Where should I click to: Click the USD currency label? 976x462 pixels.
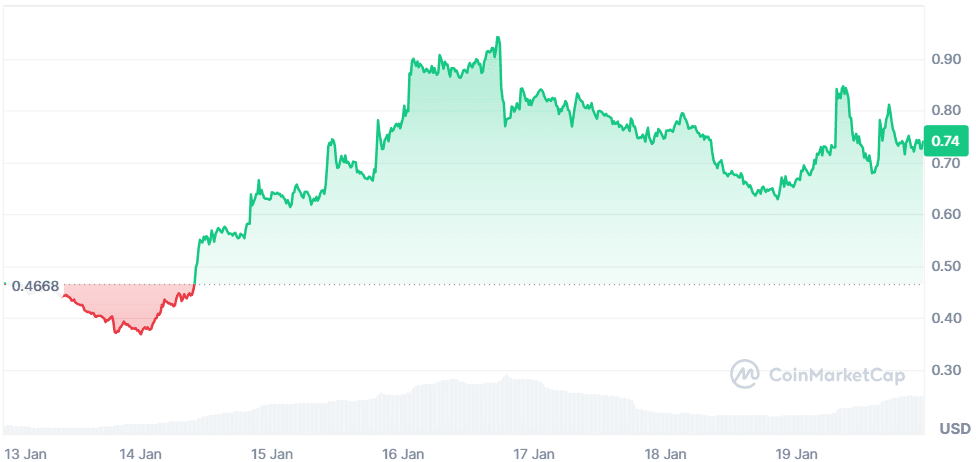click(954, 429)
